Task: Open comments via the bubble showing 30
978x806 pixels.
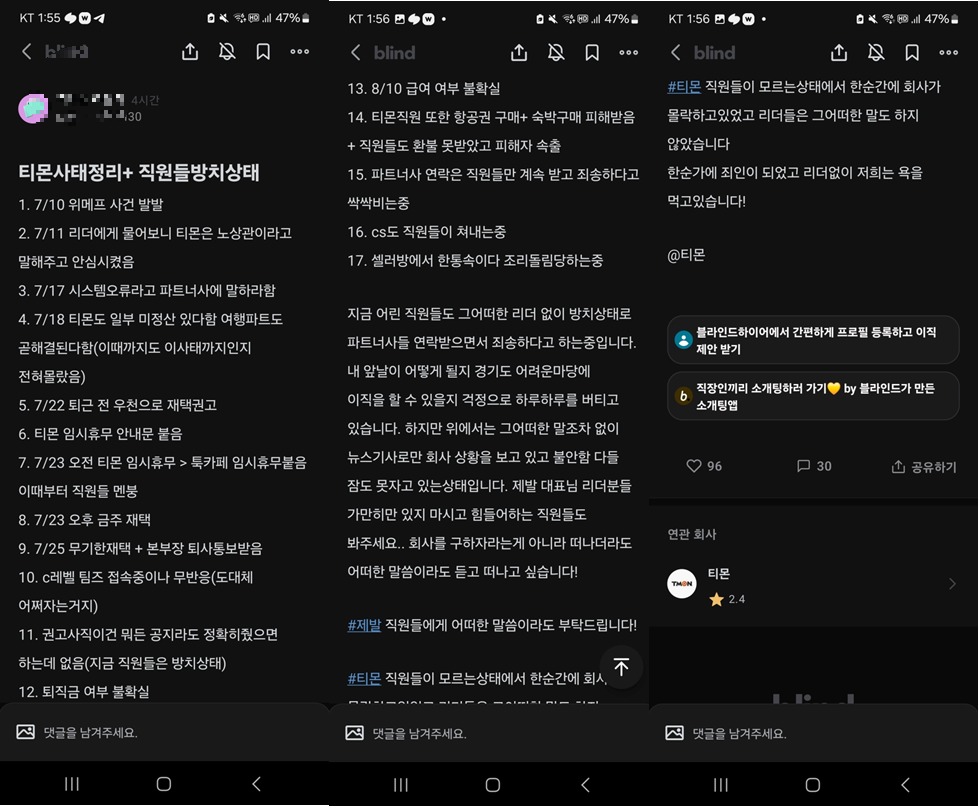Action: click(814, 466)
